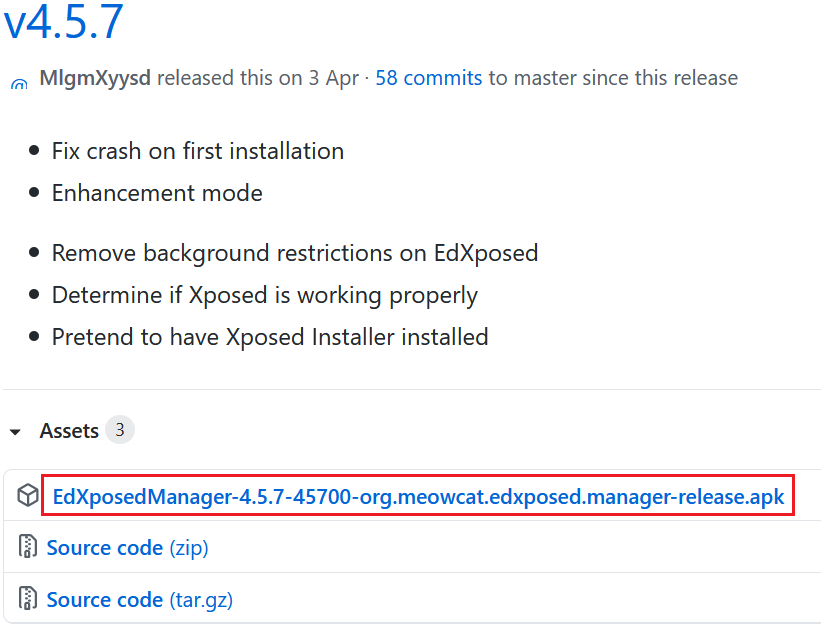The width and height of the screenshot is (821, 629).
Task: Open MlgmXyysd's user profile link
Action: pyautogui.click(x=95, y=78)
